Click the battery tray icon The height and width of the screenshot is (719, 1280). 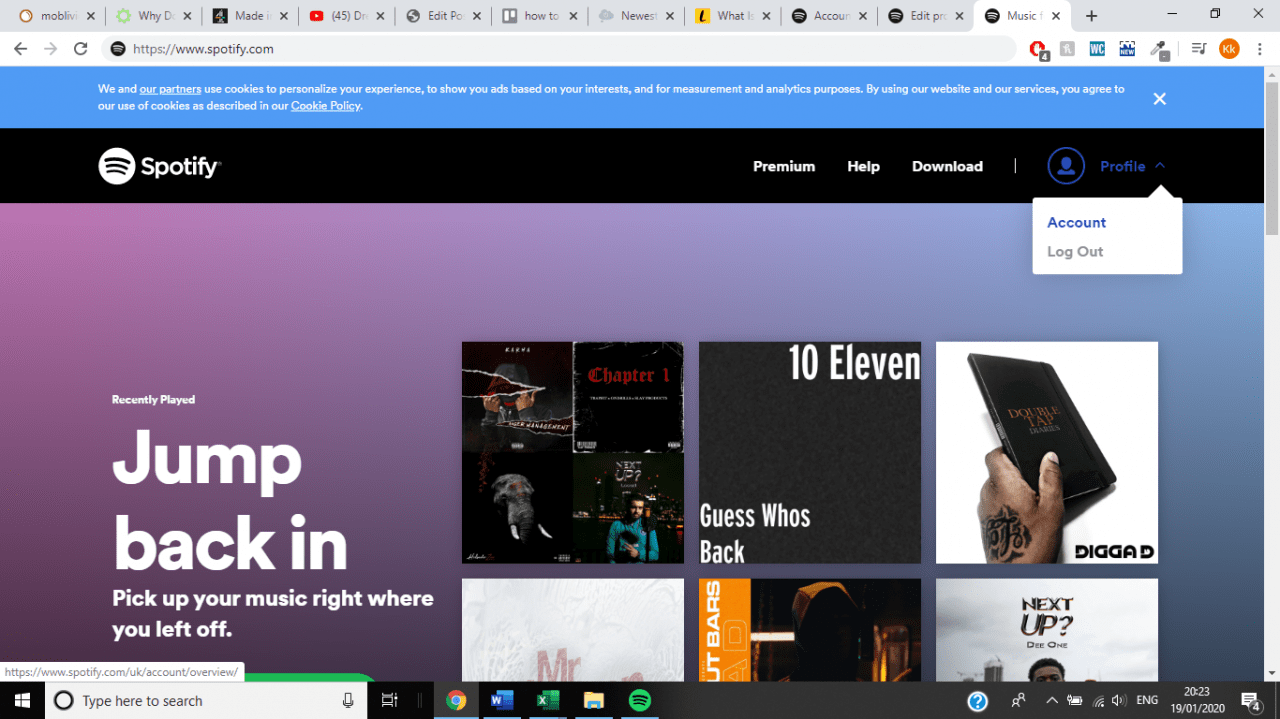point(1076,700)
